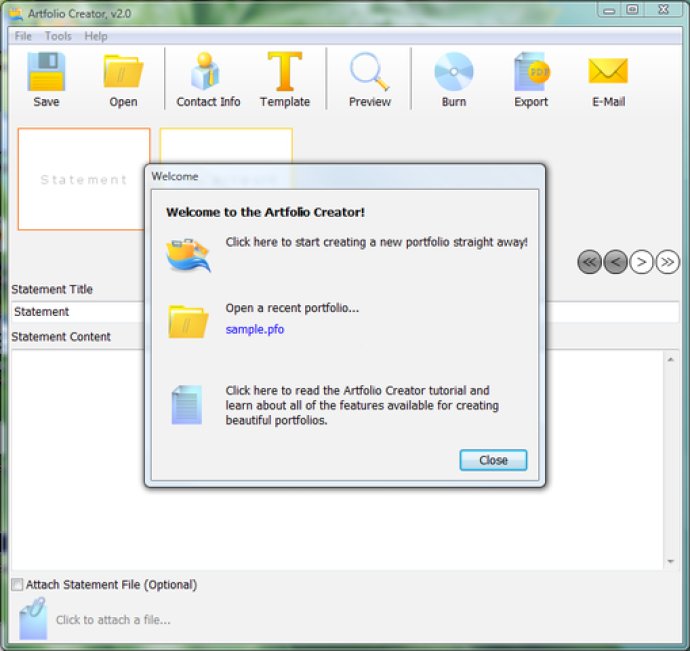Launch Preview with the magnifier icon

pyautogui.click(x=370, y=71)
